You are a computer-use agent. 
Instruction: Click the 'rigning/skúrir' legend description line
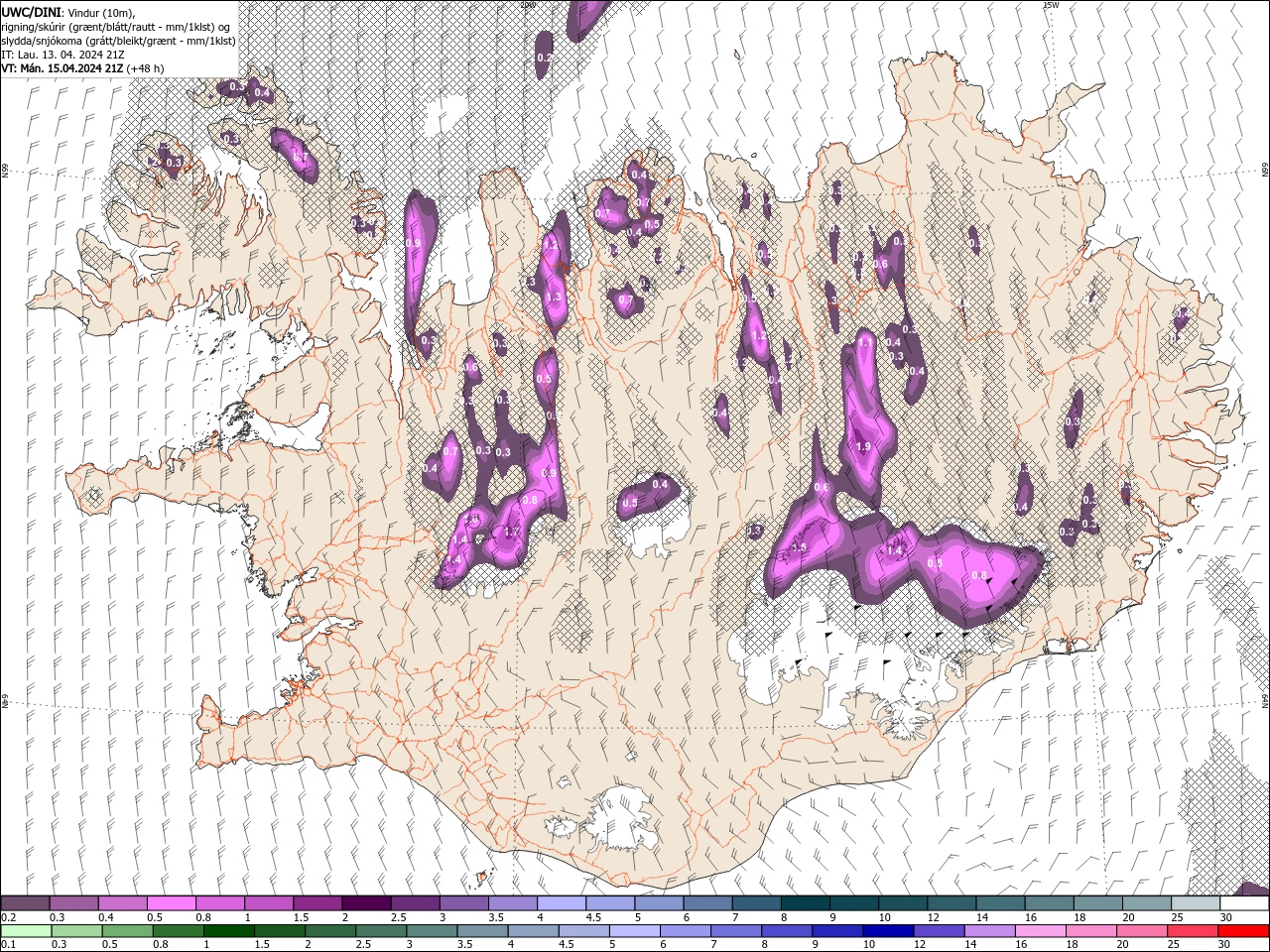(117, 27)
